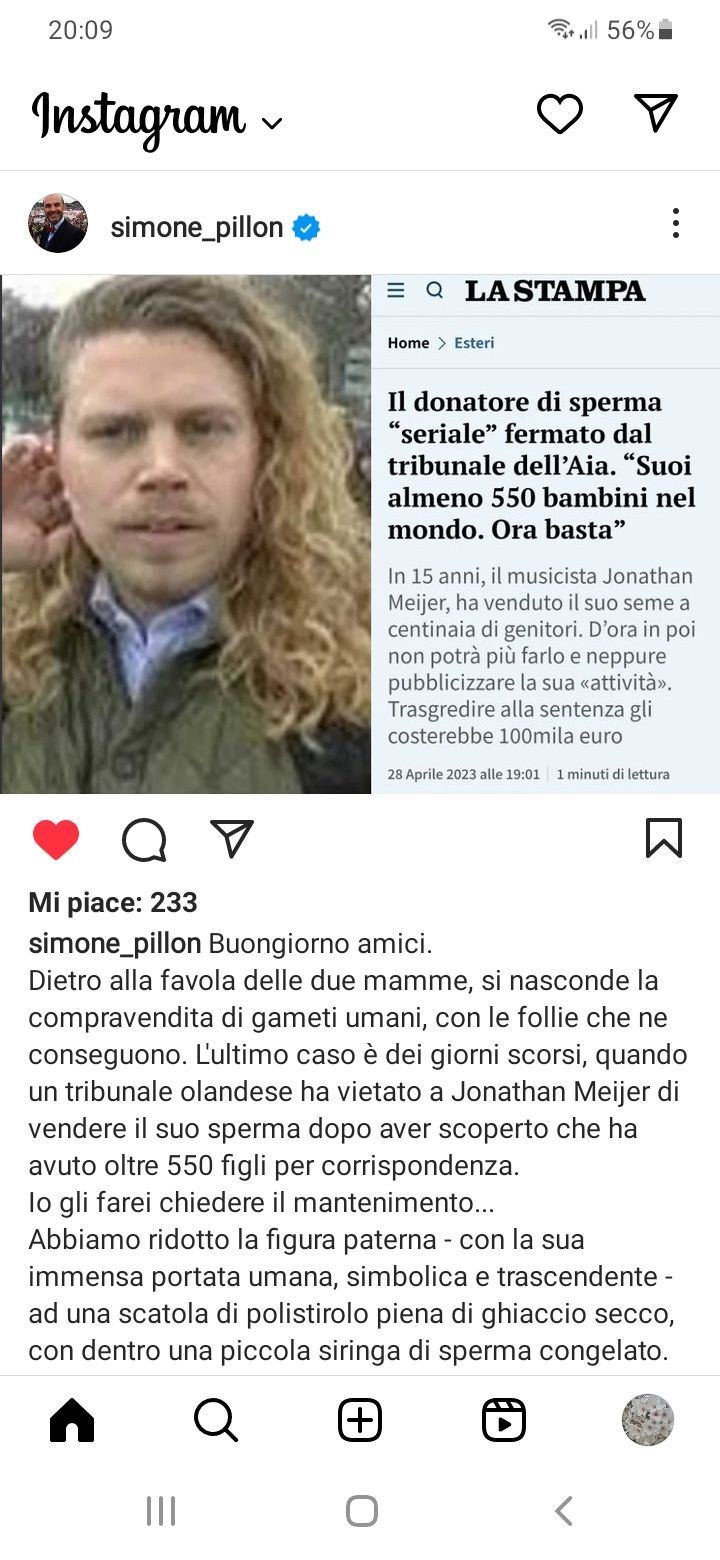
Task: Open the post's three-dot options menu
Action: [676, 223]
